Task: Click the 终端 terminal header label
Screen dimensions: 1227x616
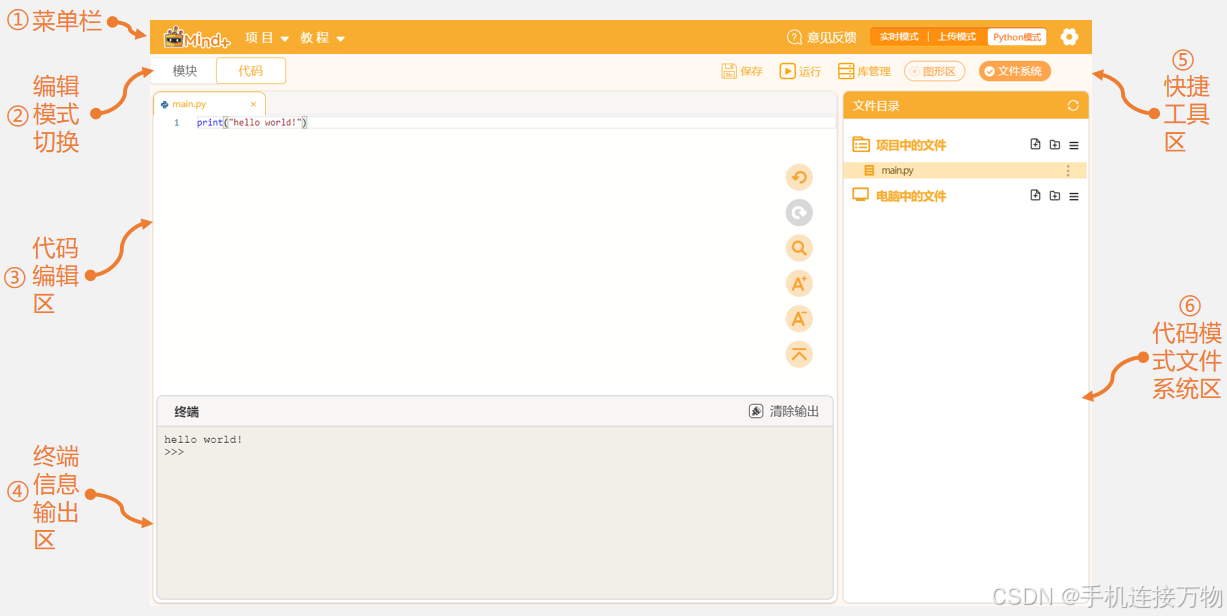Action: click(x=186, y=412)
